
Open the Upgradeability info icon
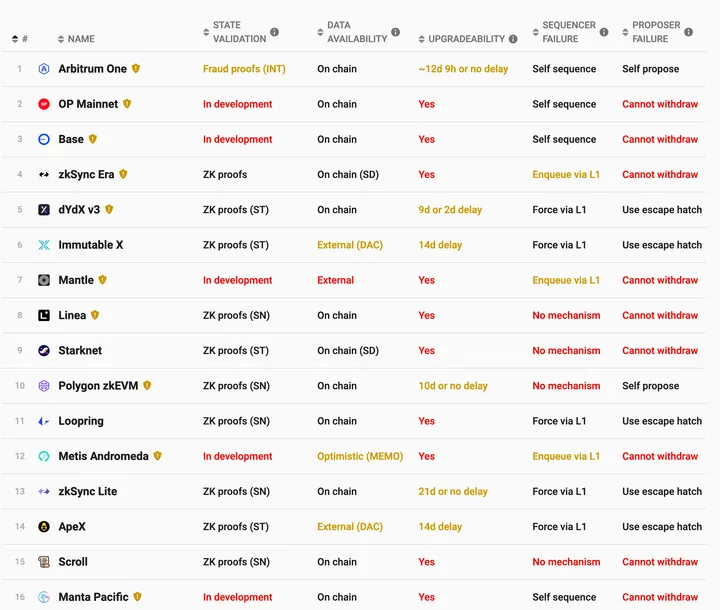tap(513, 39)
